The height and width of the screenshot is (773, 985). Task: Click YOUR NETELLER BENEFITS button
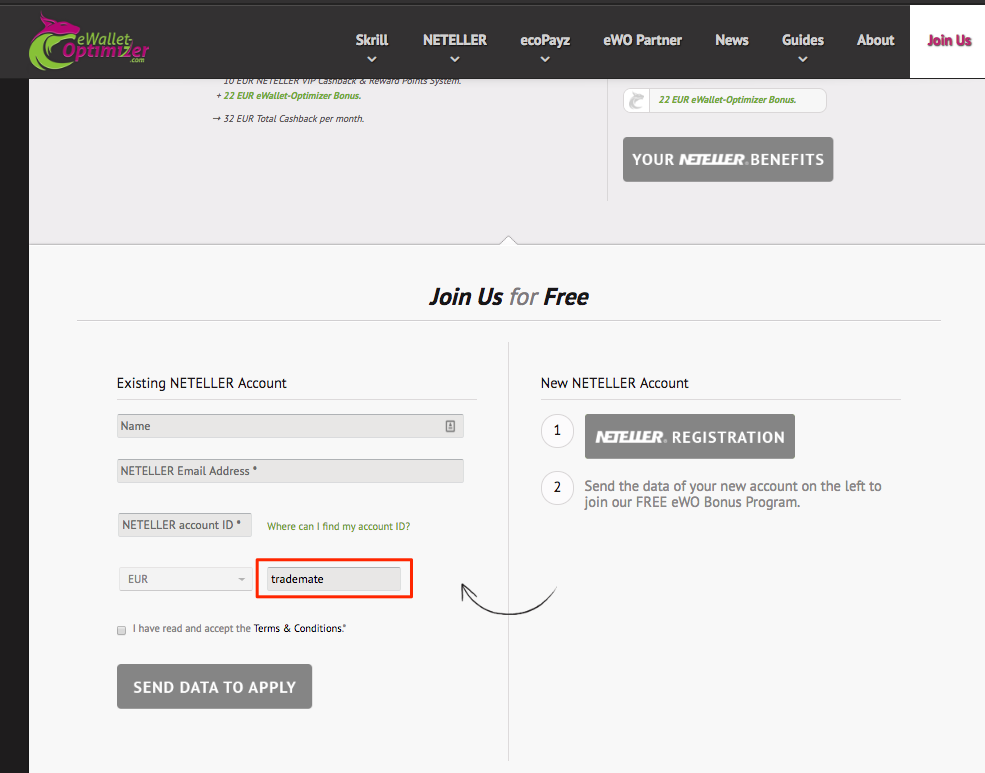[x=728, y=159]
